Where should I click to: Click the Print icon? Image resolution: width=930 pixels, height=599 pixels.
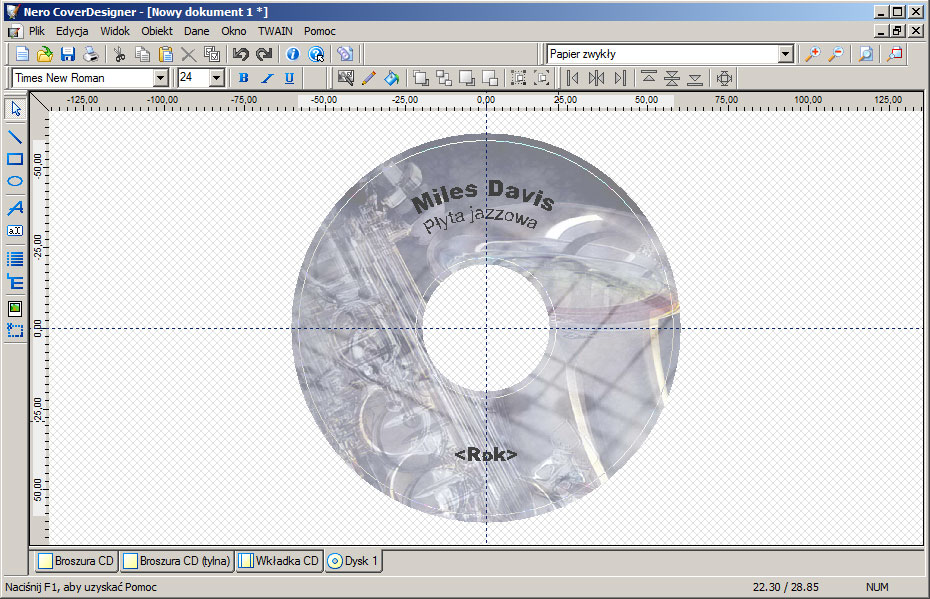[91, 54]
